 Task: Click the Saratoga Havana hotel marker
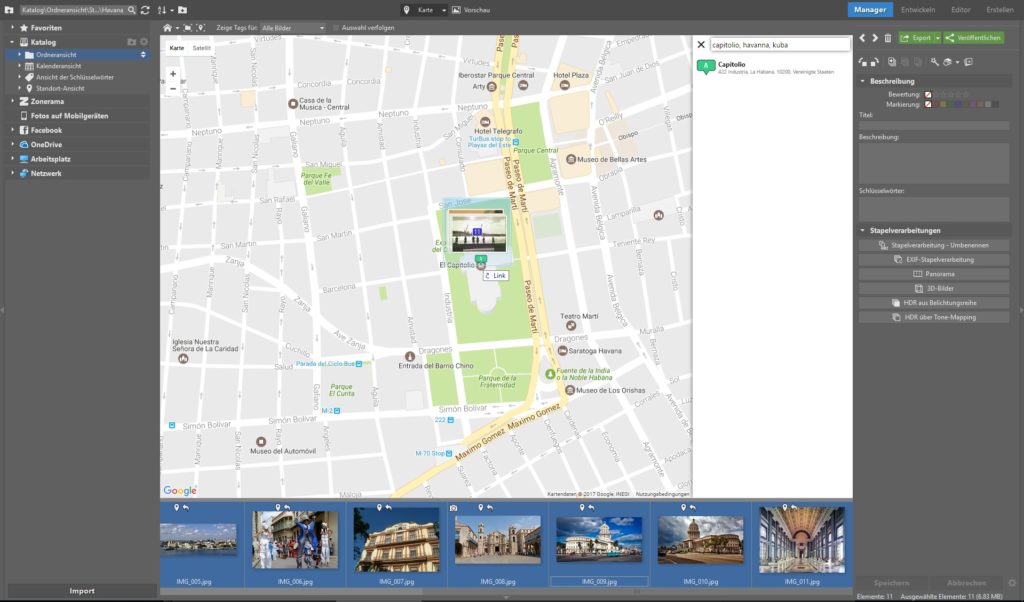(562, 351)
